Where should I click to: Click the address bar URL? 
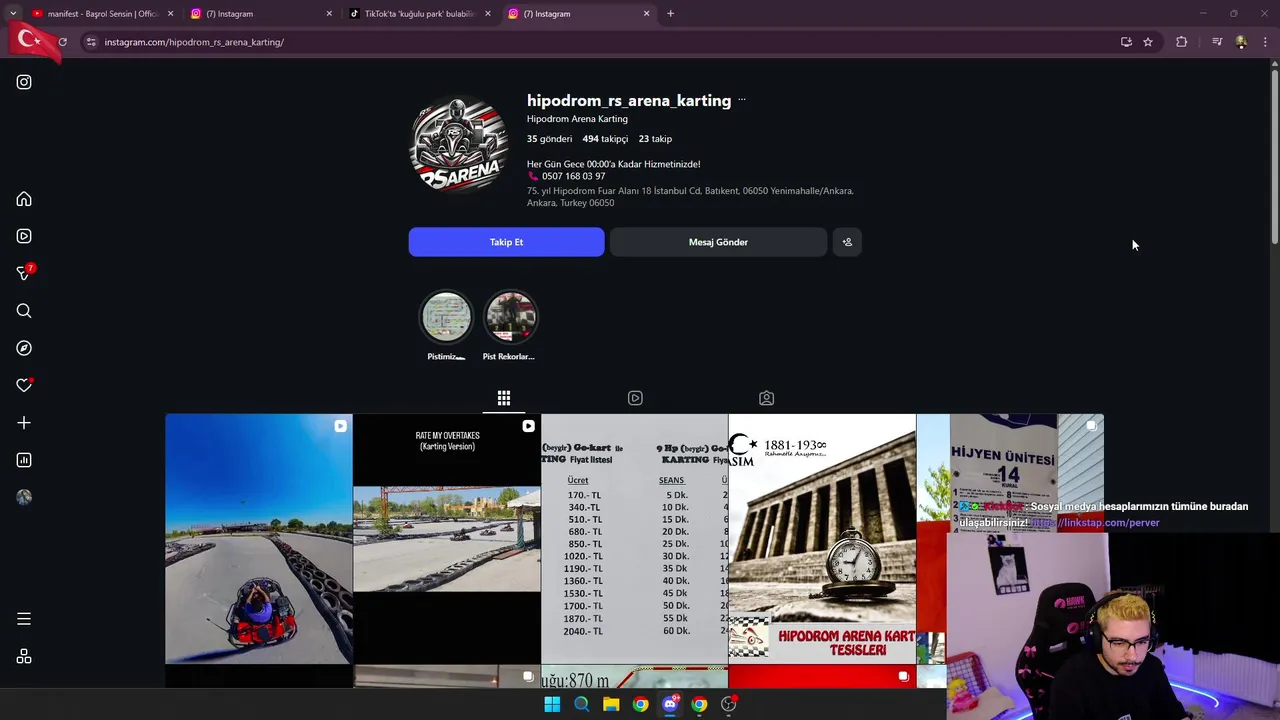point(194,42)
